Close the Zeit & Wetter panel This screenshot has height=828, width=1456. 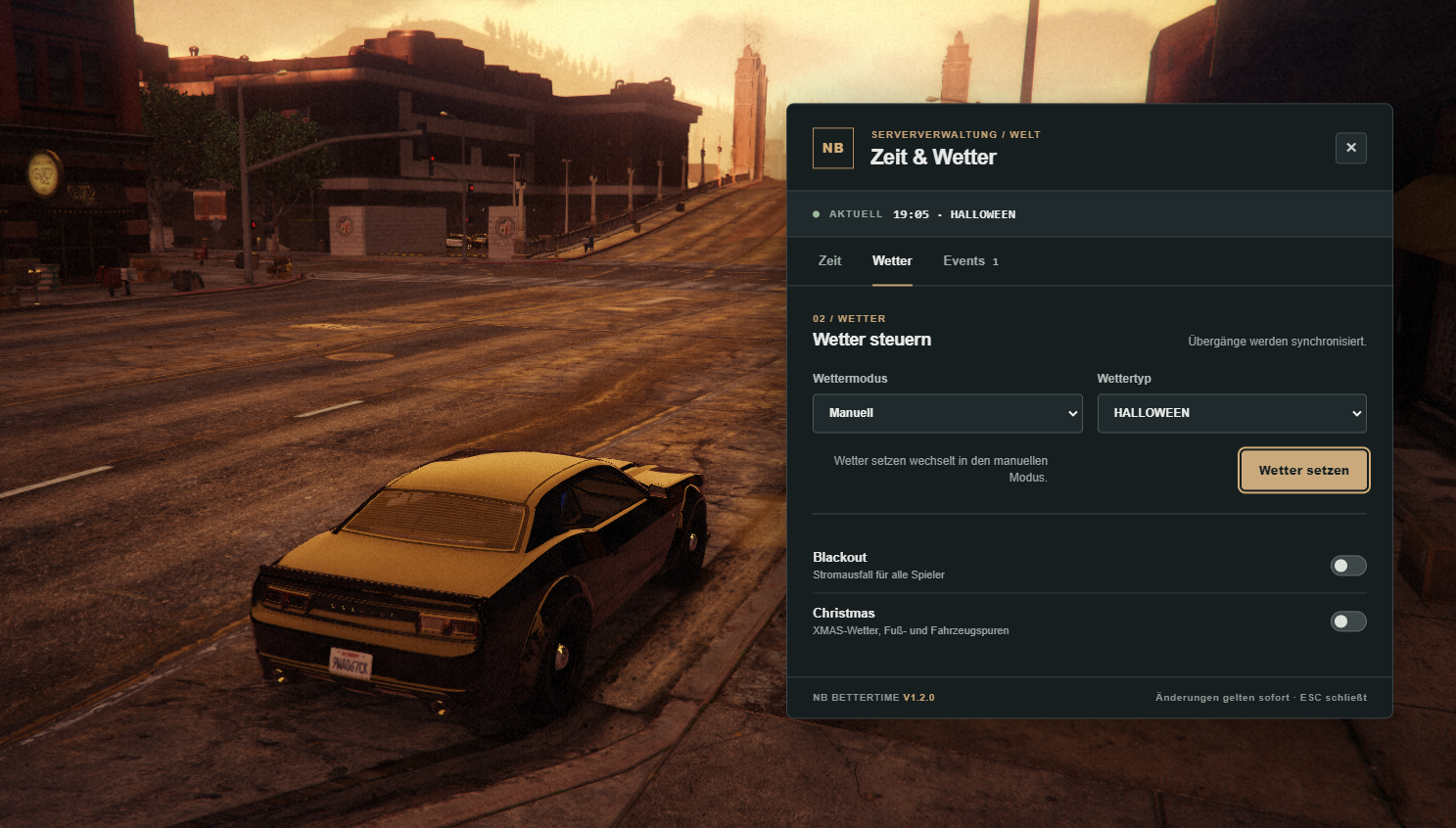[x=1350, y=148]
